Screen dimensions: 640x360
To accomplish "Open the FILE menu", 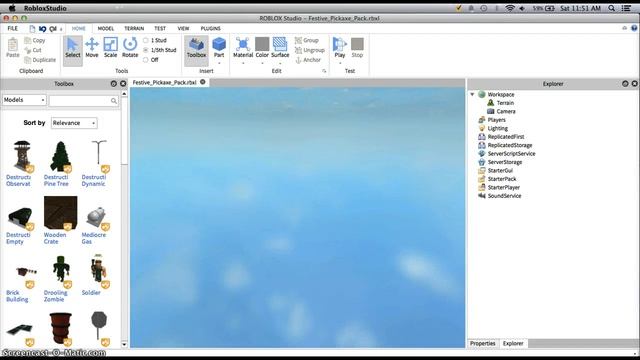I will [13, 29].
